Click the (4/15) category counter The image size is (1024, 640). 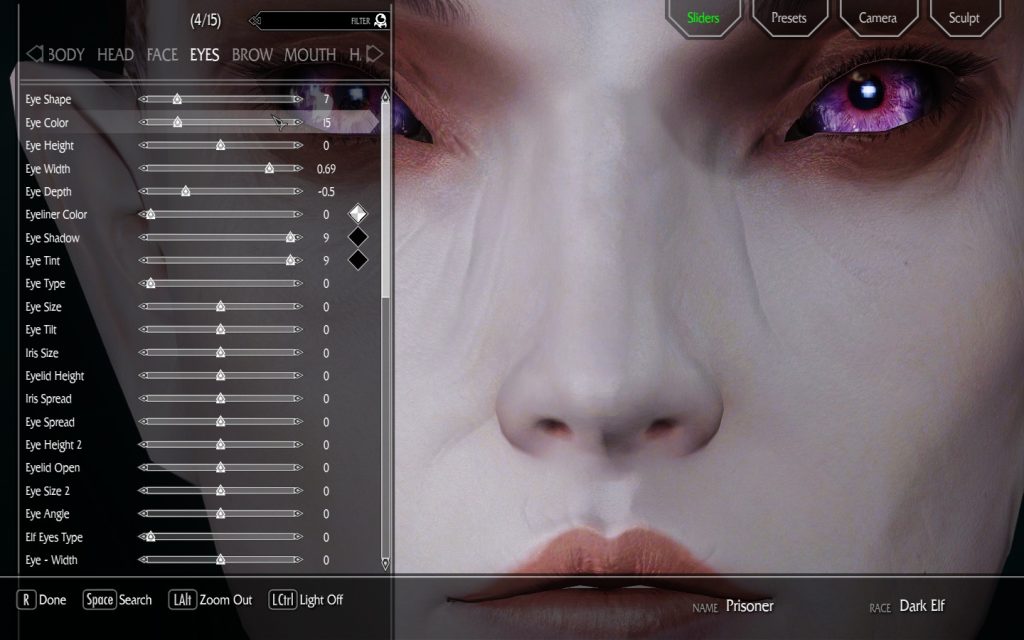205,20
